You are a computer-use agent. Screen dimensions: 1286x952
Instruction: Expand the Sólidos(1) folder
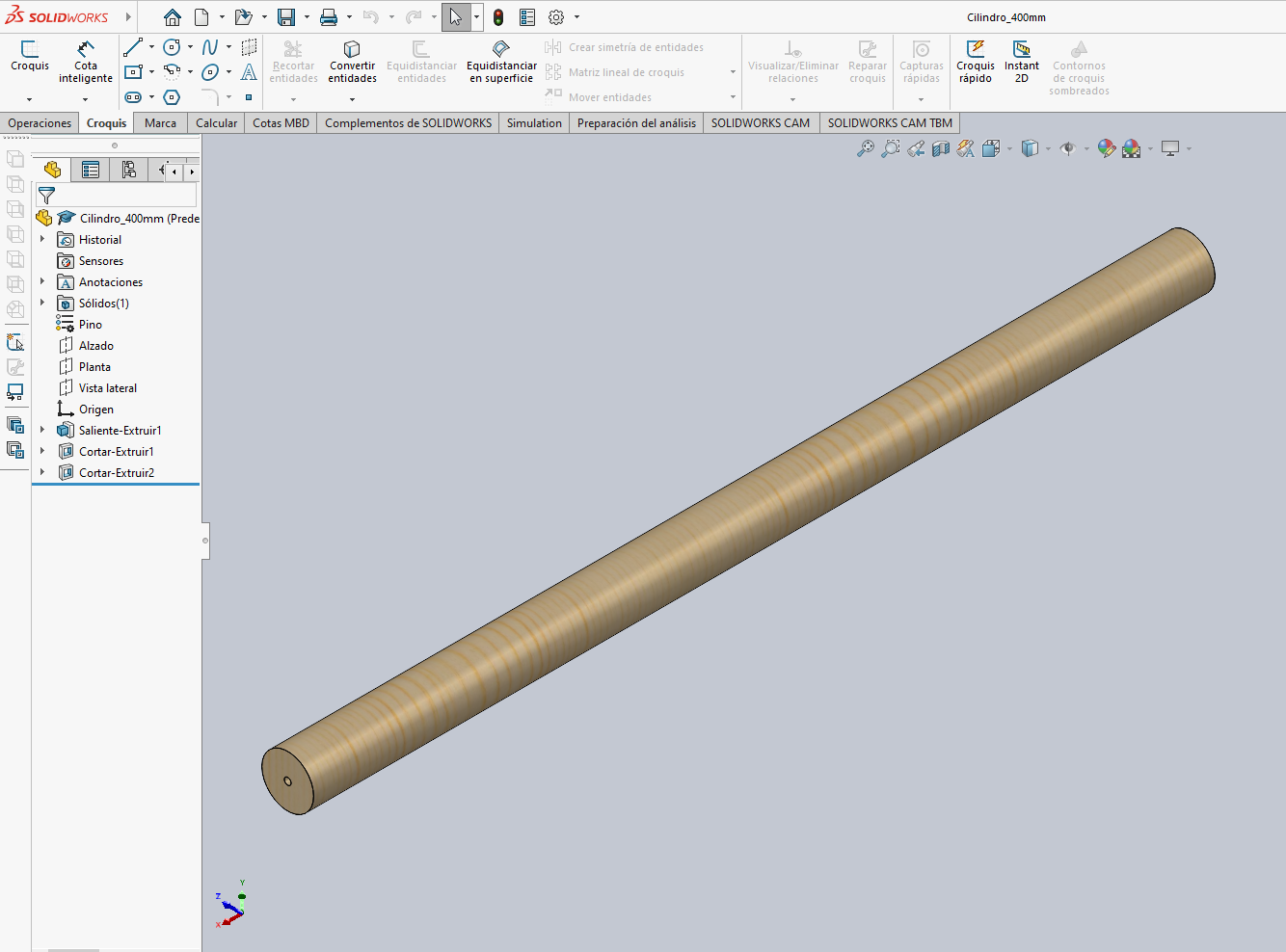[42, 303]
